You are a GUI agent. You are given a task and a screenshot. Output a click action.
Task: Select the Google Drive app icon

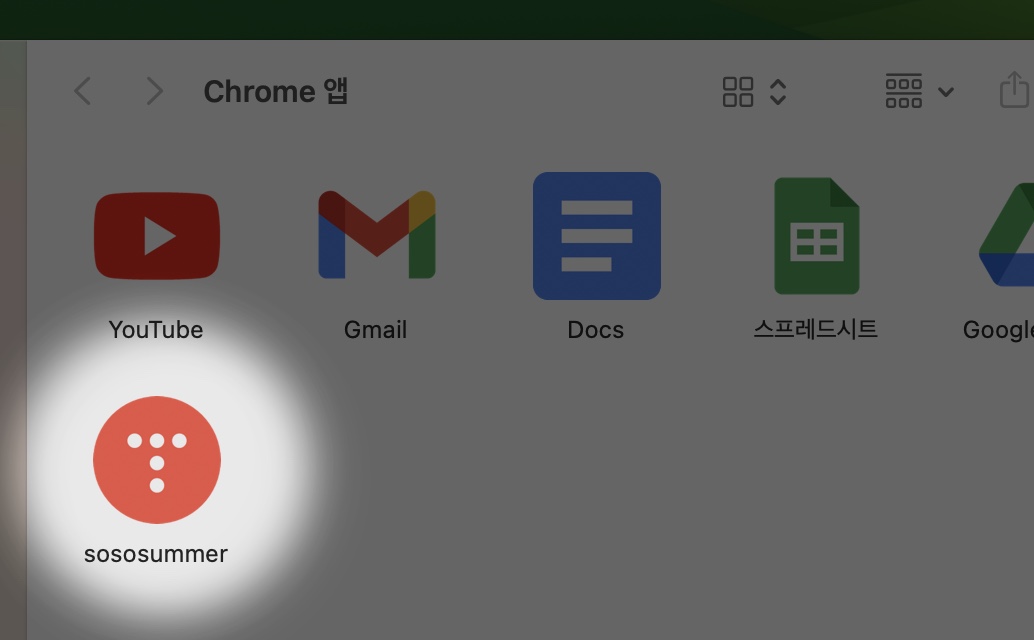tap(1006, 235)
